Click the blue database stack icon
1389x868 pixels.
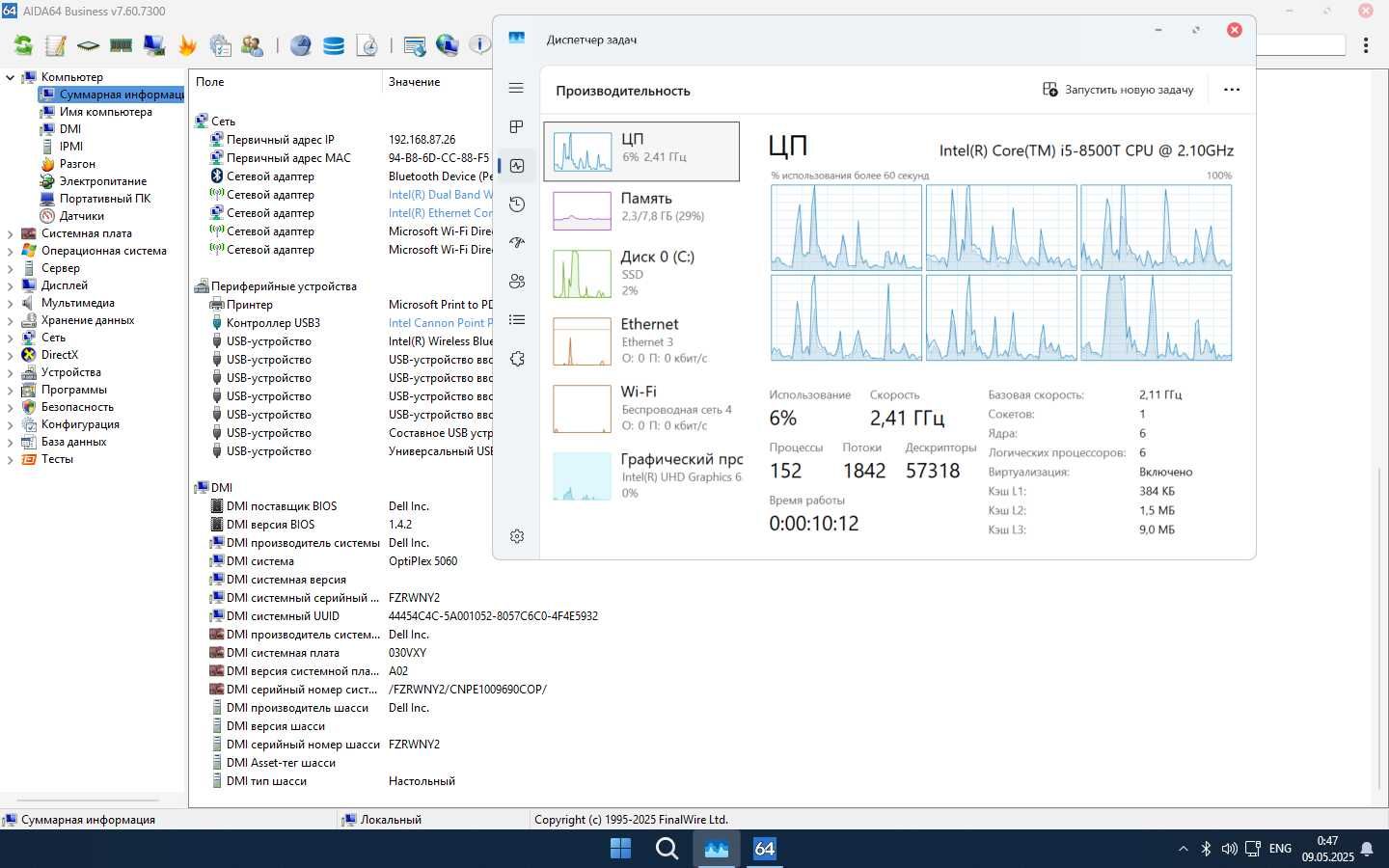(x=334, y=45)
